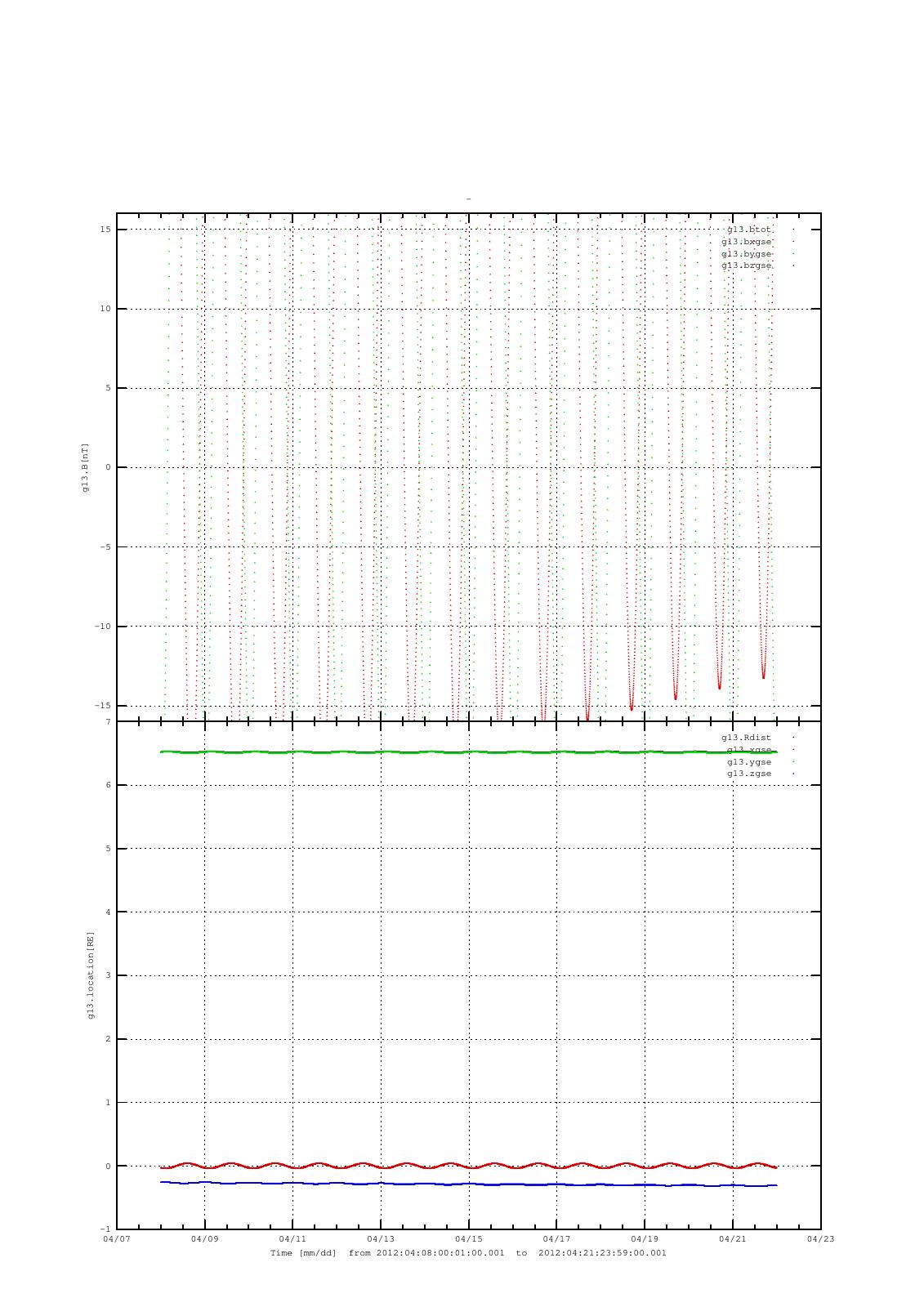
Task: Select the 04/21 date tick label
Action: click(732, 1239)
